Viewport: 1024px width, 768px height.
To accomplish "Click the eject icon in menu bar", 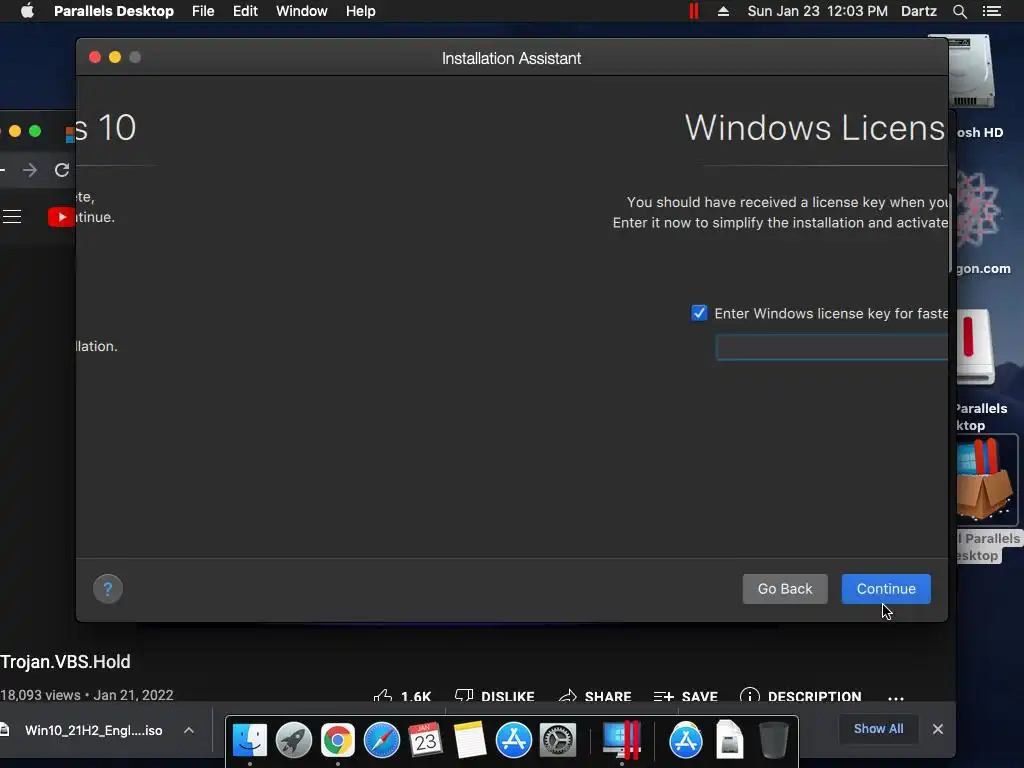I will tap(723, 11).
